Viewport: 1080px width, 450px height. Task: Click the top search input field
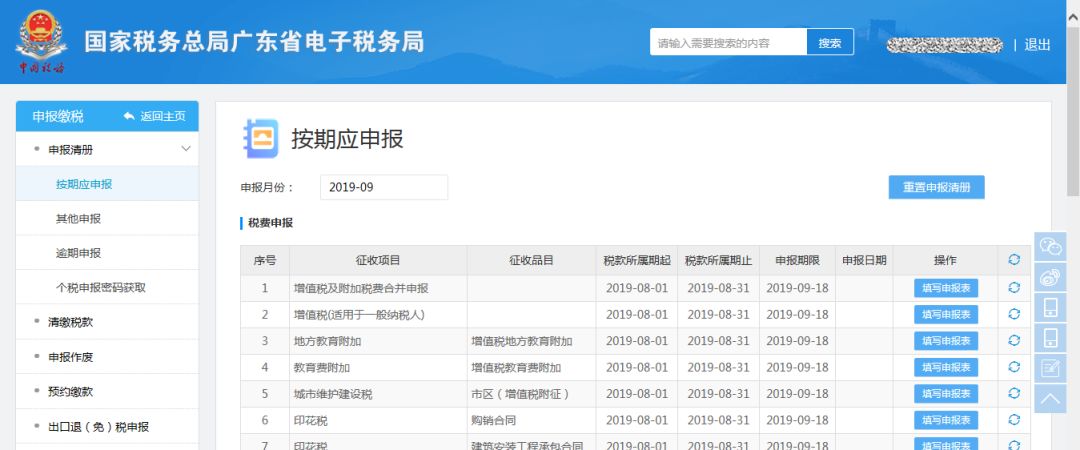click(727, 43)
